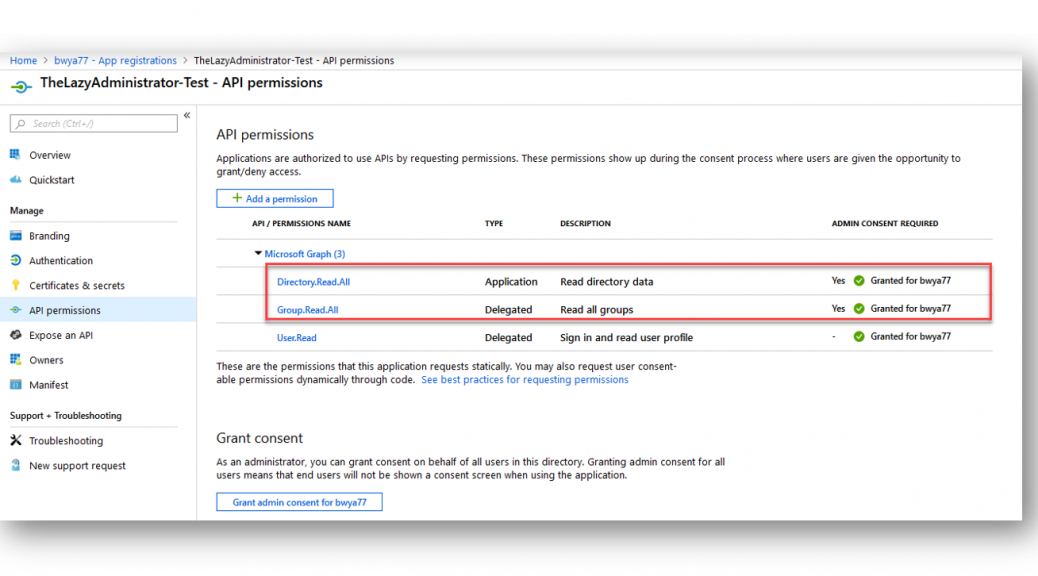
Task: Click the Microsoft Graph (3) link
Action: point(305,254)
